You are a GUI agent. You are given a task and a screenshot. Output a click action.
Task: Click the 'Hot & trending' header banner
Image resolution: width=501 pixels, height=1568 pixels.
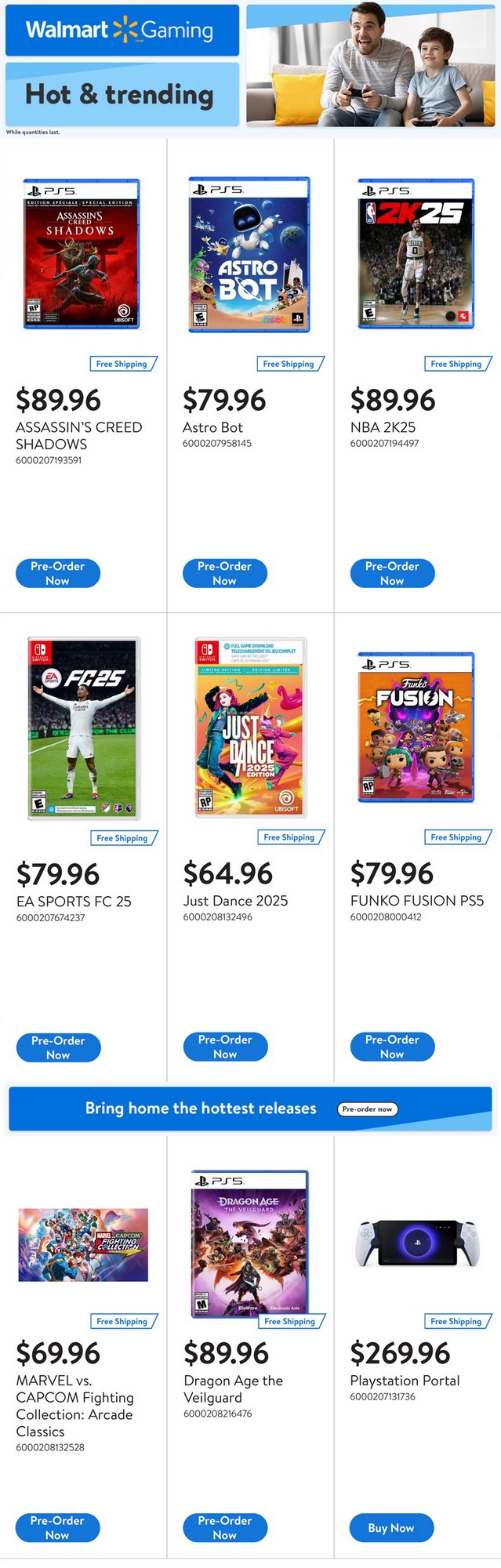pyautogui.click(x=122, y=95)
